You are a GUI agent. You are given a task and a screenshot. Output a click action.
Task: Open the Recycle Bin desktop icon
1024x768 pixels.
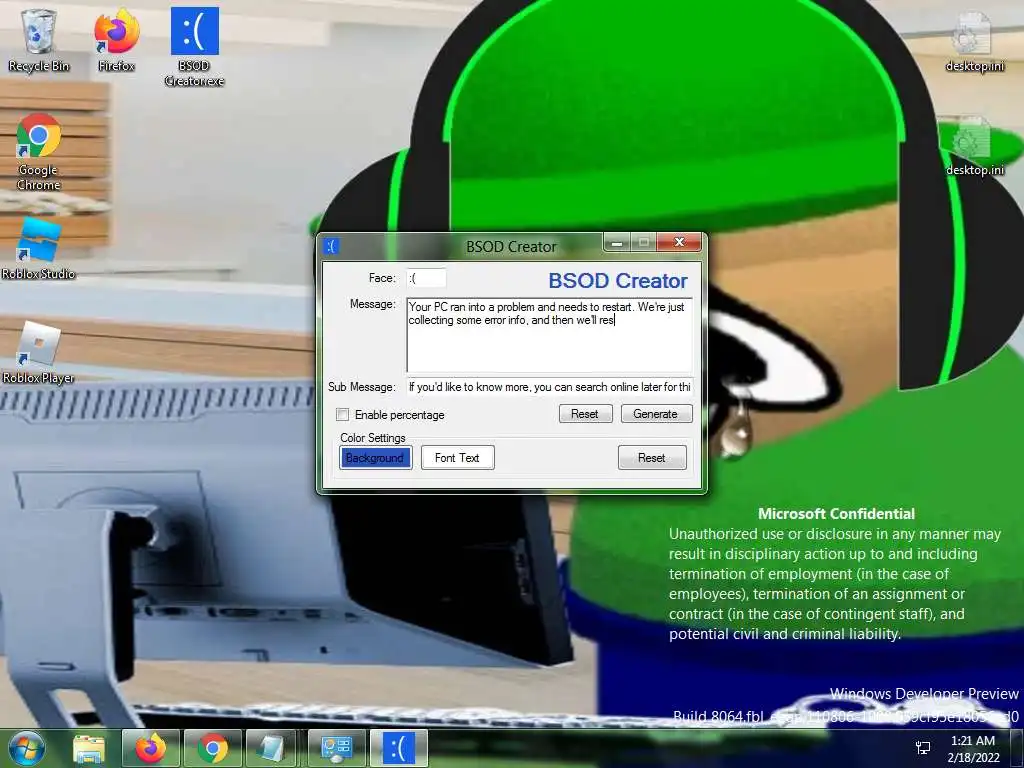[38, 39]
